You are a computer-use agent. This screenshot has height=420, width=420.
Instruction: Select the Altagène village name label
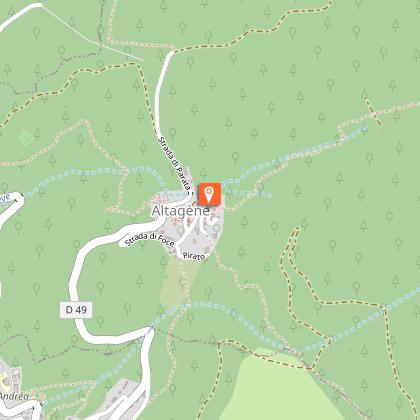(181, 211)
